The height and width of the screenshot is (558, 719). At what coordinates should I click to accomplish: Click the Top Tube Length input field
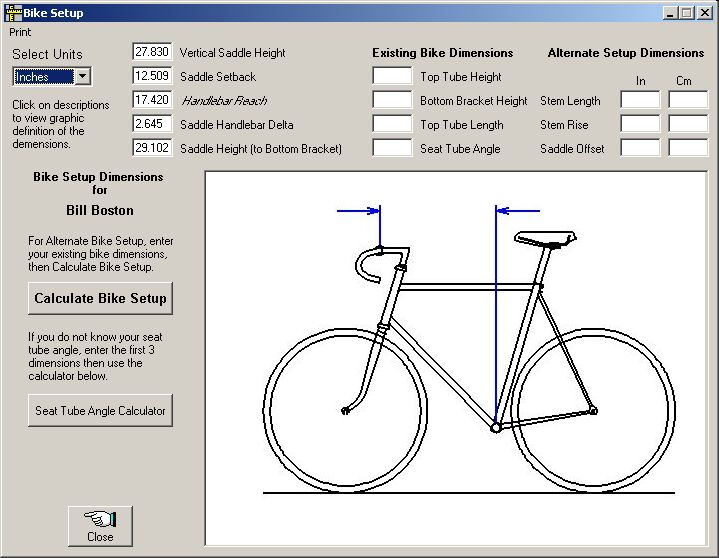pyautogui.click(x=392, y=123)
